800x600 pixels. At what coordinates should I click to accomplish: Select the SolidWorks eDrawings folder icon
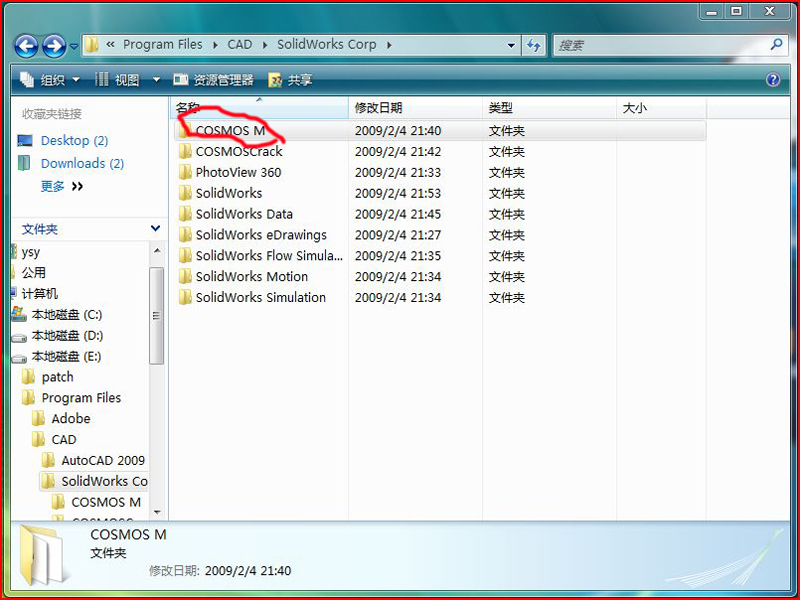[185, 235]
